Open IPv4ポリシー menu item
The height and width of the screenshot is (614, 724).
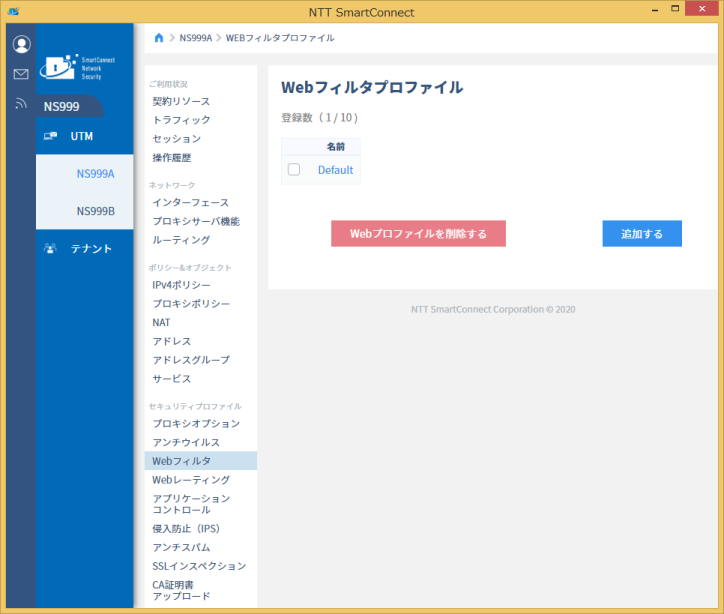(x=181, y=285)
